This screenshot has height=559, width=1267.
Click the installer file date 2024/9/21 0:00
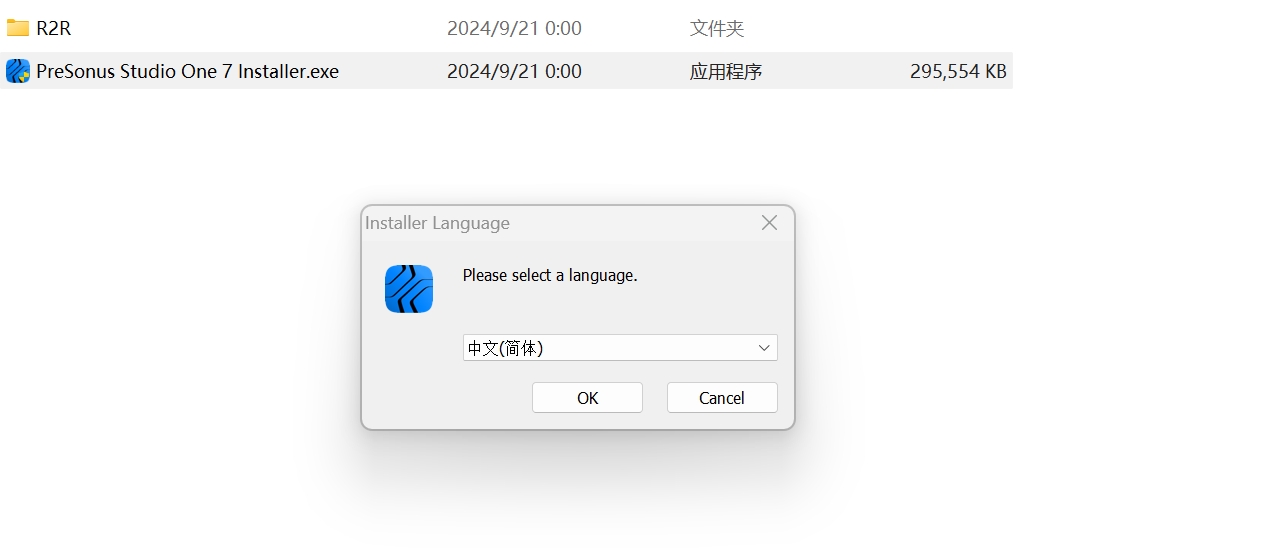[514, 71]
